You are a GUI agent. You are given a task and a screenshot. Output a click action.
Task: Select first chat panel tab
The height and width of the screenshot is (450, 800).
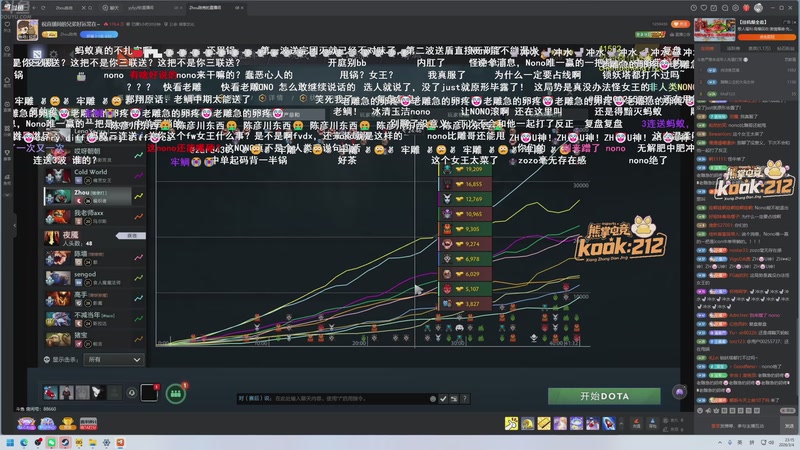(707, 48)
